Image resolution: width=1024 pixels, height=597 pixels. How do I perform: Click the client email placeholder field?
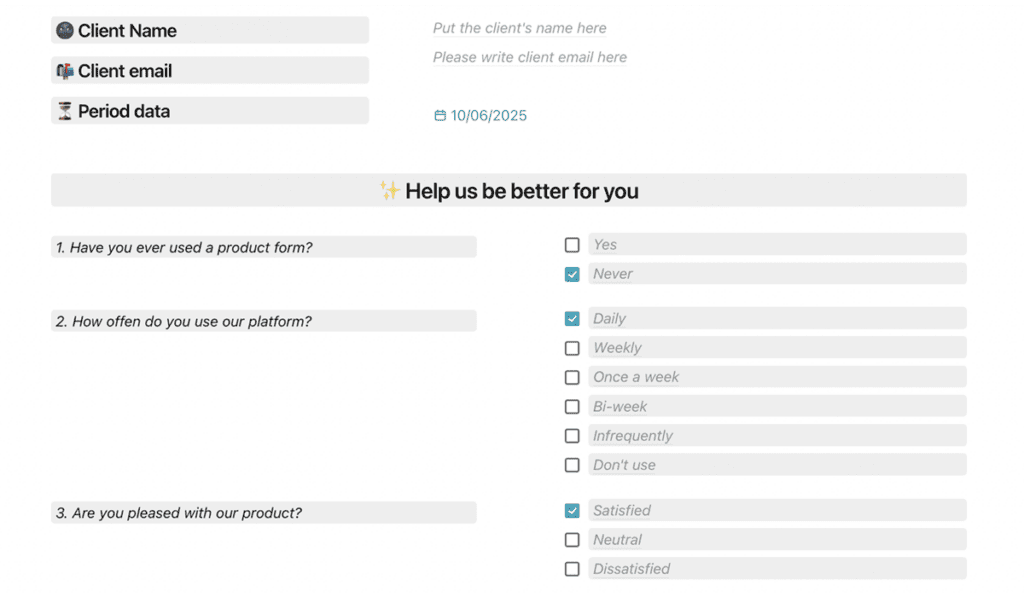[x=529, y=57]
